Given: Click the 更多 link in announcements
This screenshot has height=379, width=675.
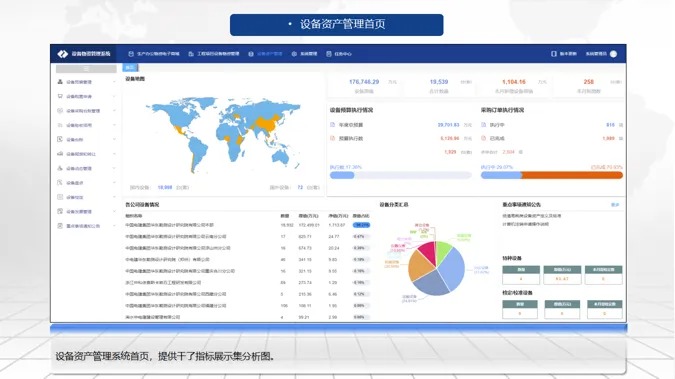Looking at the screenshot, I should [615, 205].
